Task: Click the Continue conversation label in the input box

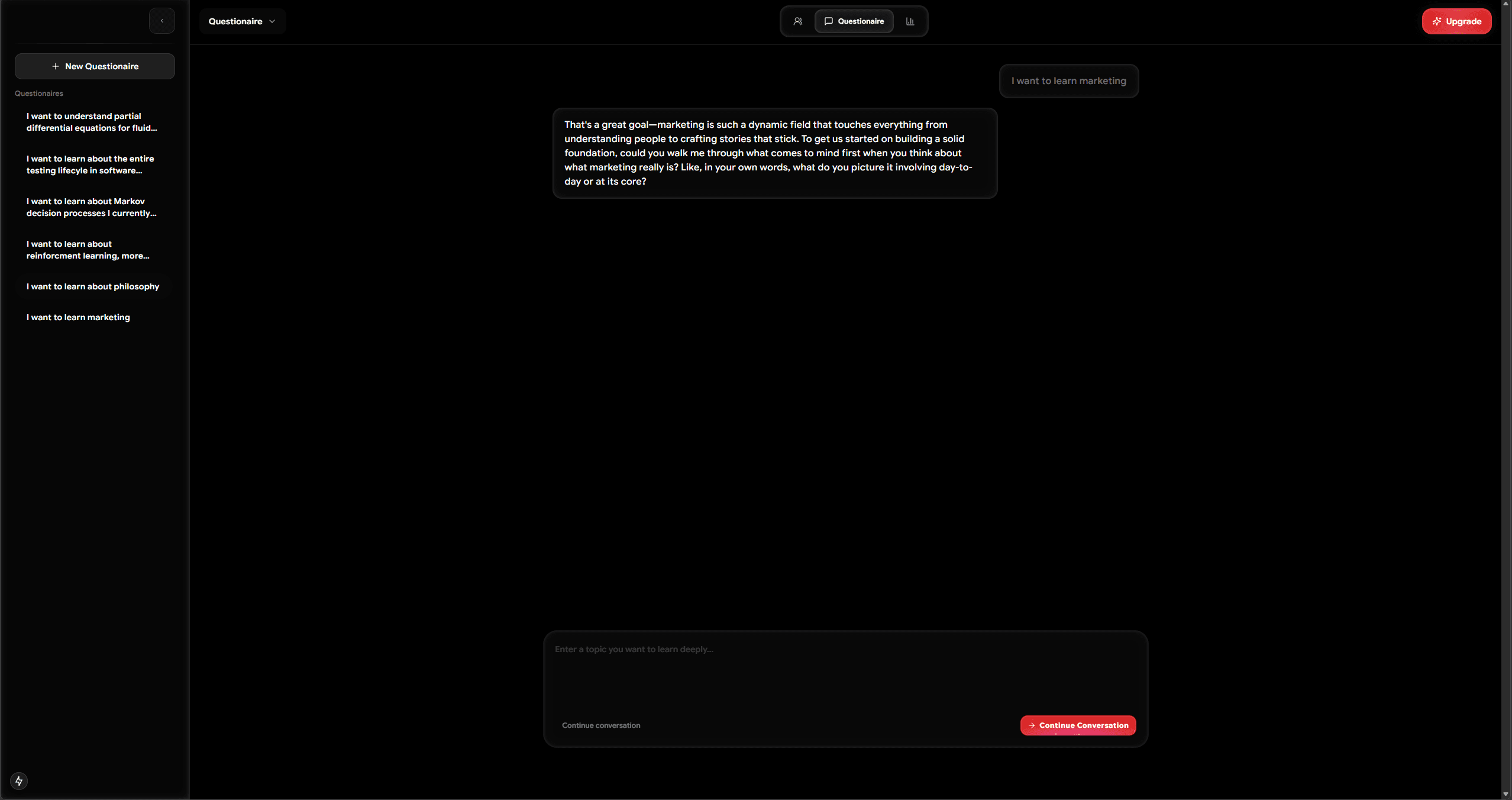Action: click(600, 725)
